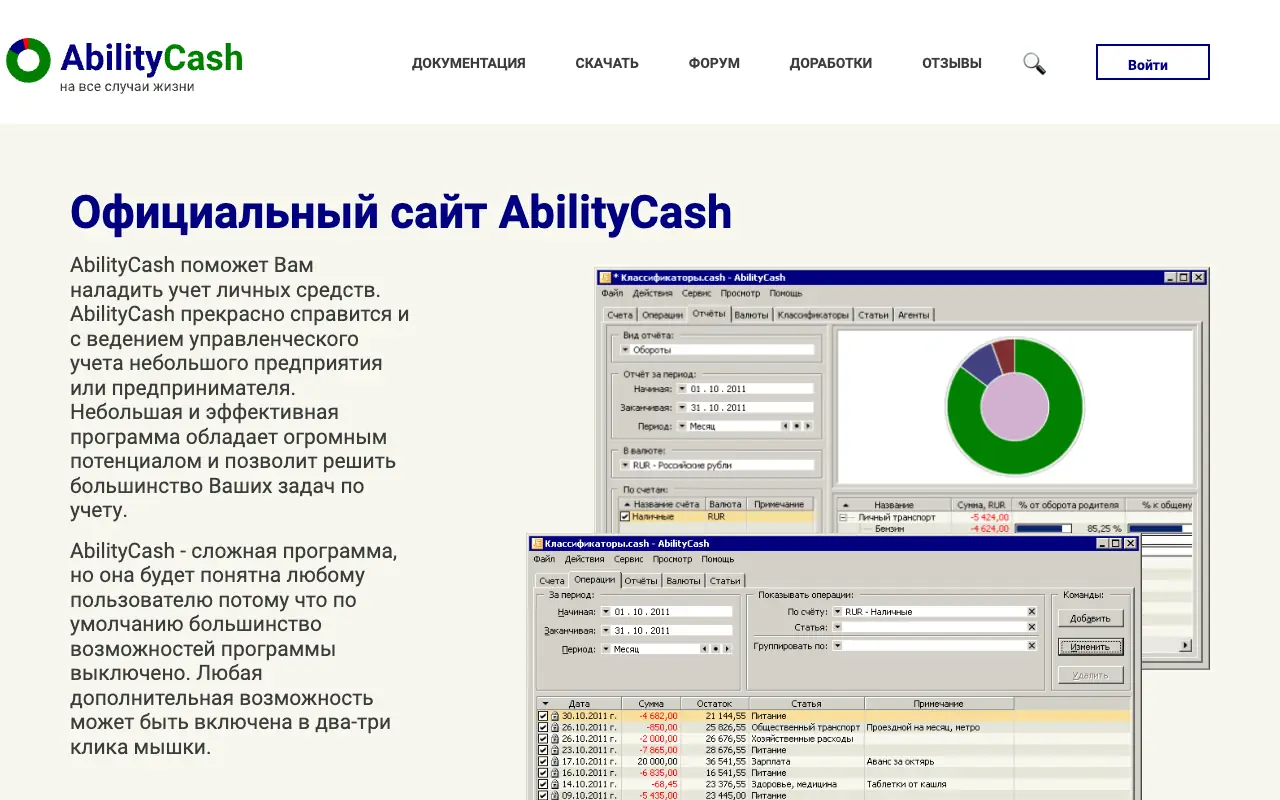The image size is (1280, 800).
Task: Open the В валюте dropdown with RUR rubles
Action: [x=626, y=465]
